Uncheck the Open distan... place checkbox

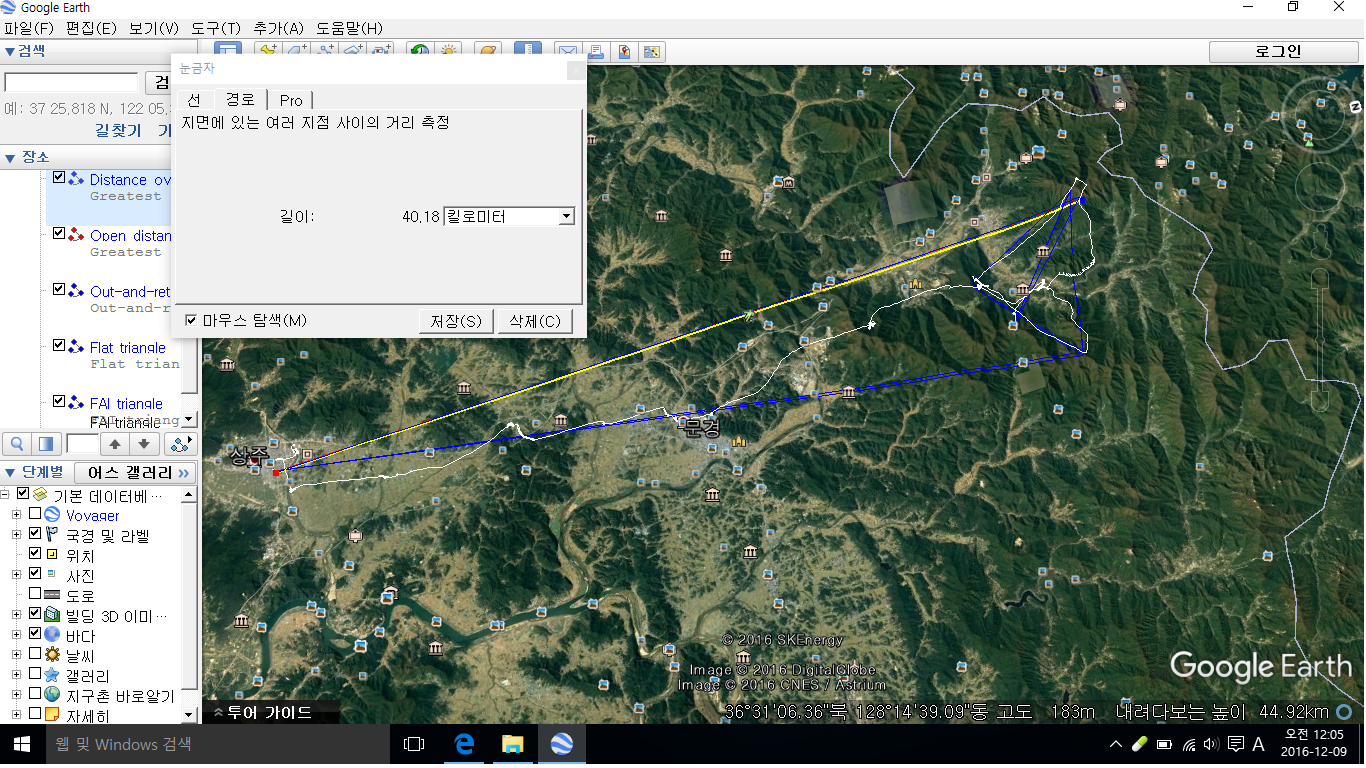pos(59,234)
